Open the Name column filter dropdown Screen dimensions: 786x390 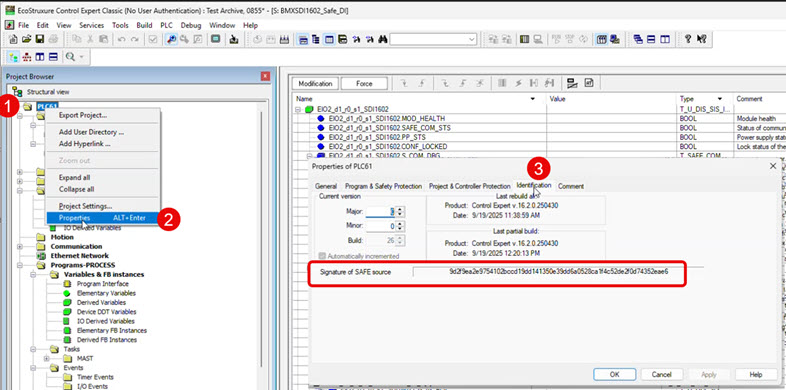pos(533,99)
